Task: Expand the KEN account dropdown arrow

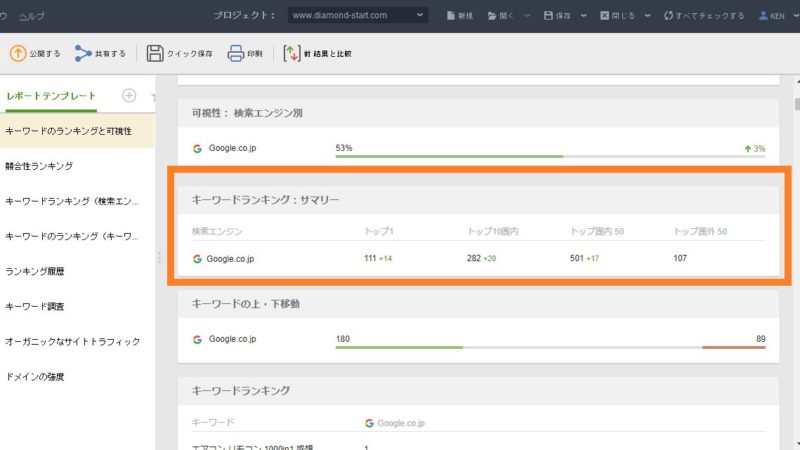Action: (x=795, y=15)
